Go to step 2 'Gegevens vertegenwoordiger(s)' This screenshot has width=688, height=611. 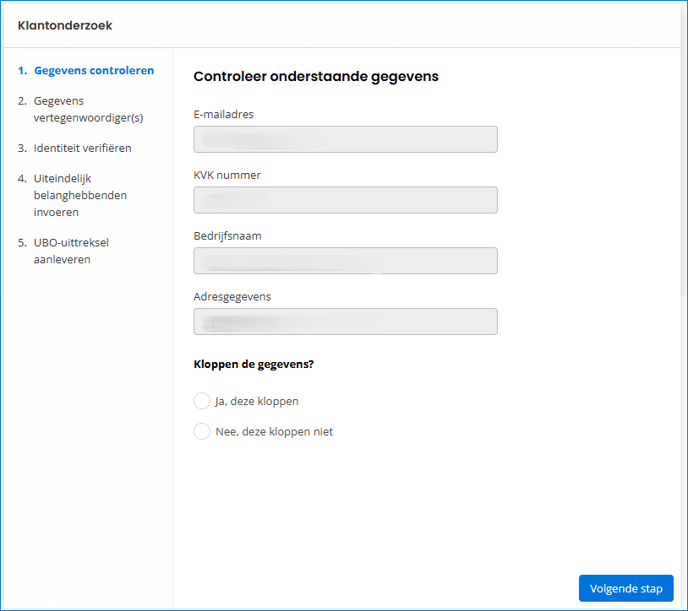tap(88, 109)
